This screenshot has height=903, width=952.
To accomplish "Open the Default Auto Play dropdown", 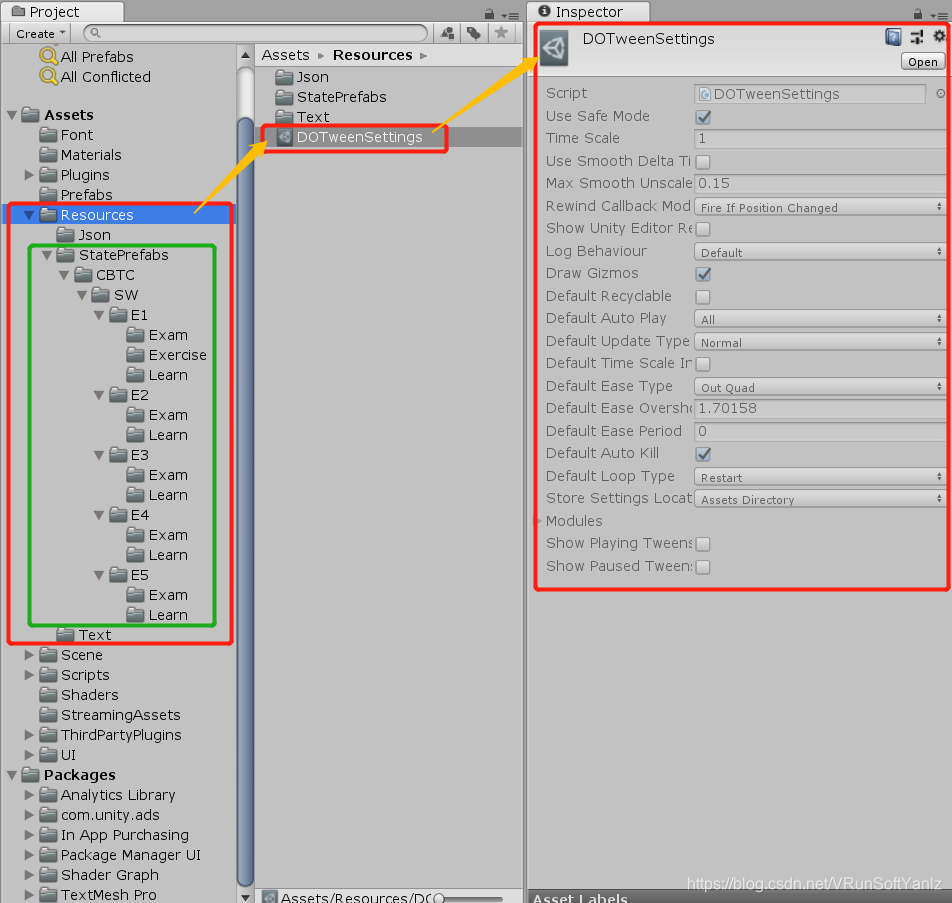I will click(820, 319).
